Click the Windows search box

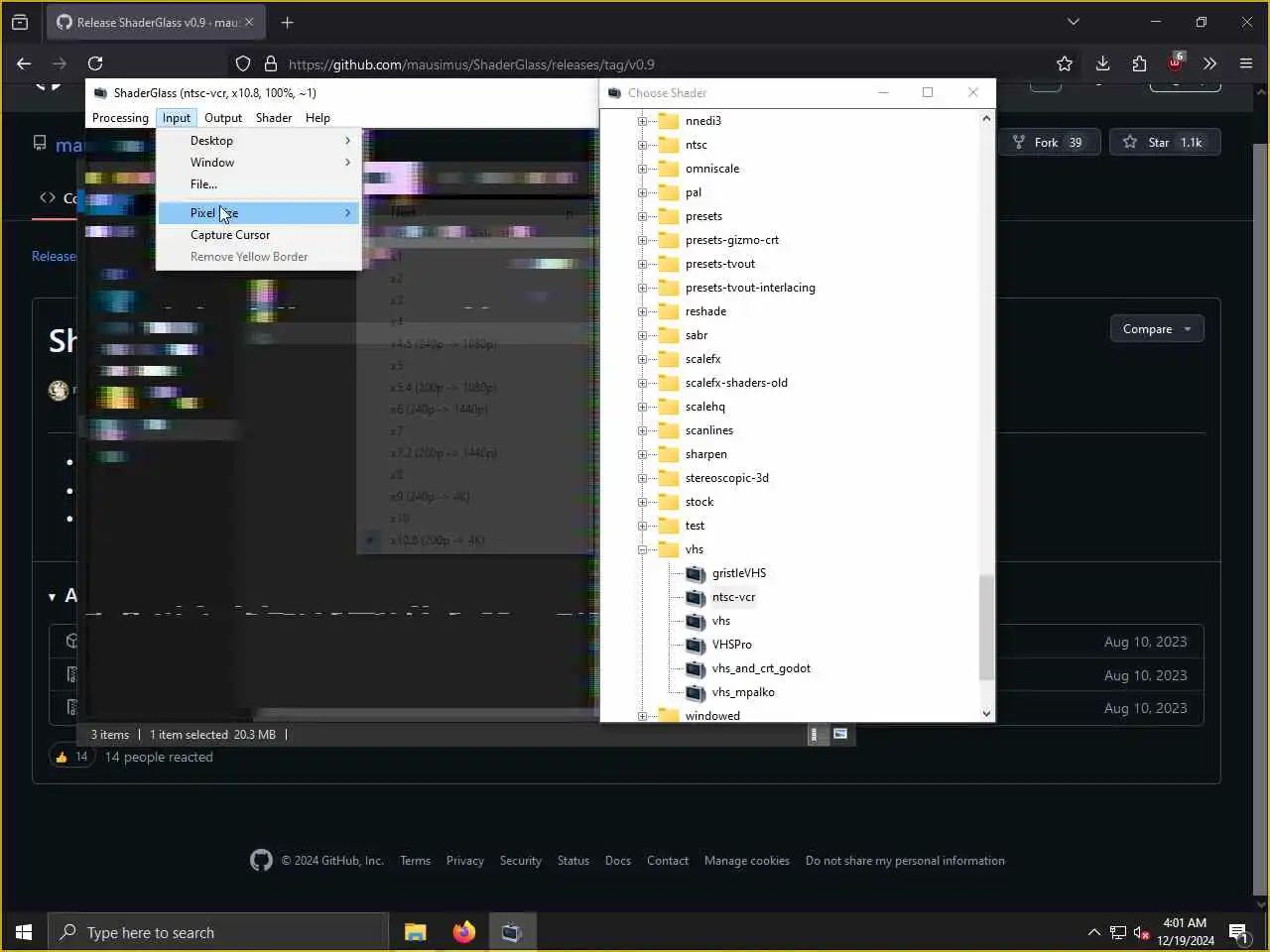[x=218, y=932]
